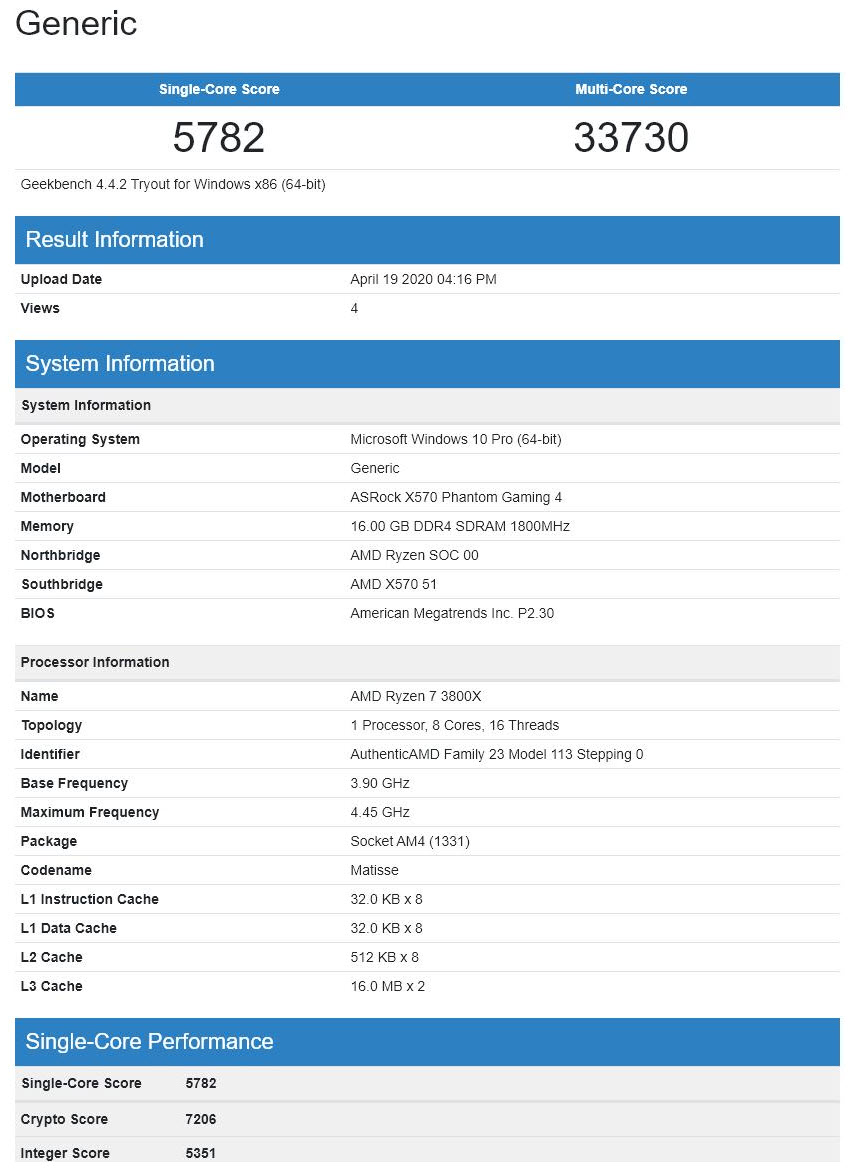
Task: Select the Geekbench 4.4.2 Tryout version line
Action: [x=172, y=184]
